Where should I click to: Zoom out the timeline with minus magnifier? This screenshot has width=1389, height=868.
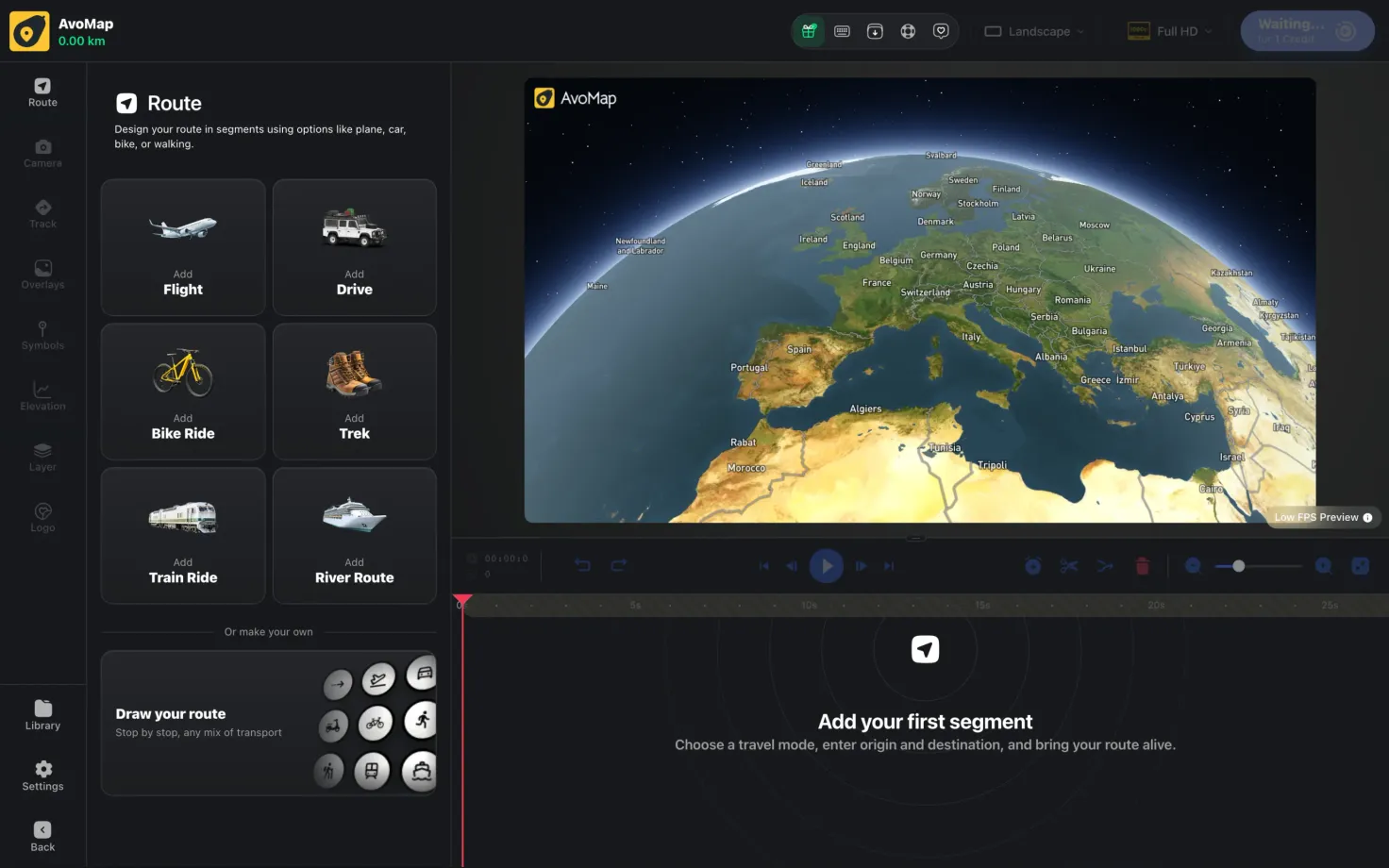pos(1193,566)
